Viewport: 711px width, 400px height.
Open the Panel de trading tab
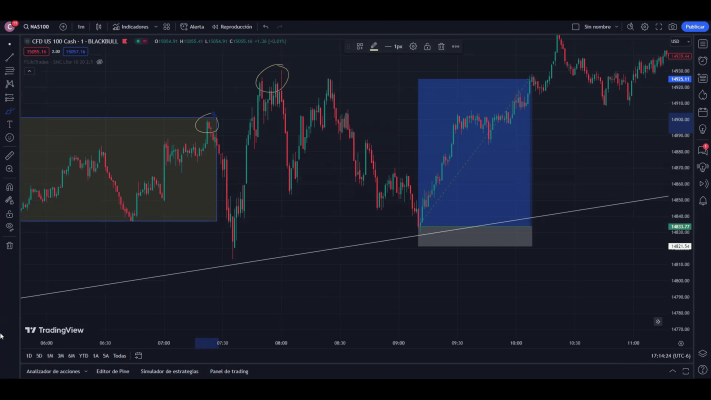[x=229, y=371]
